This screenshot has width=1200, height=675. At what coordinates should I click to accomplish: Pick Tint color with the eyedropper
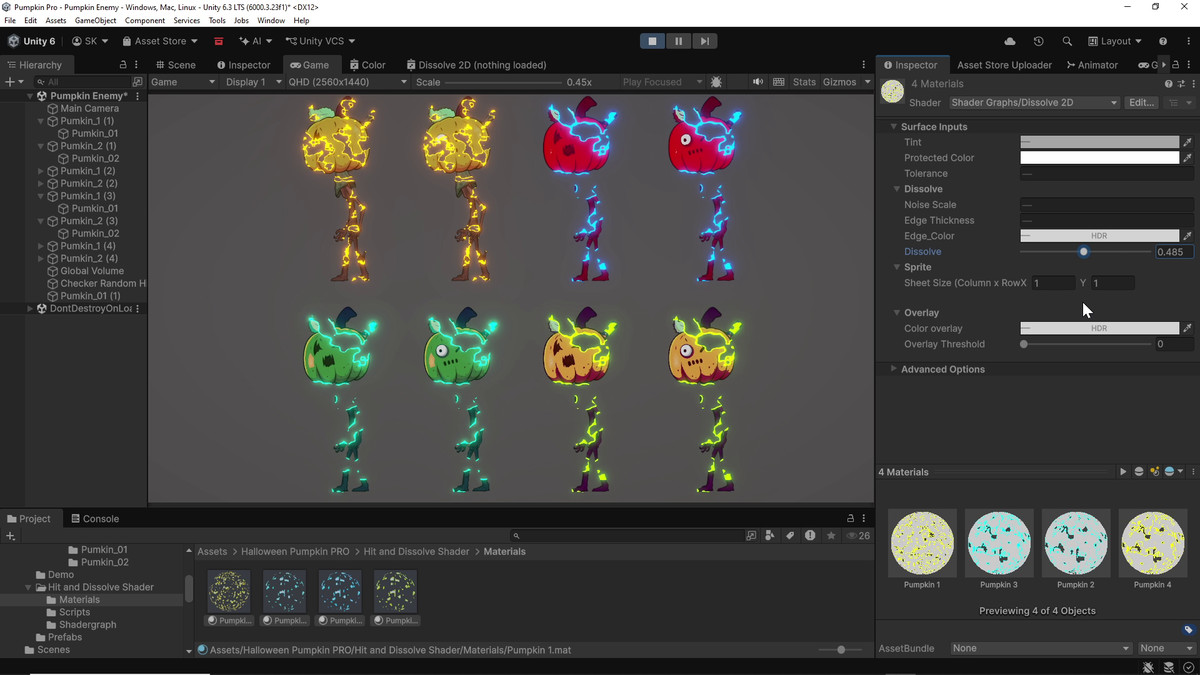click(x=1187, y=142)
